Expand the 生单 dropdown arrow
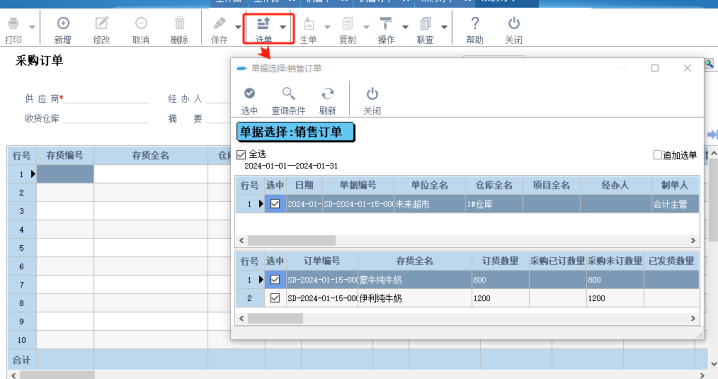The width and height of the screenshot is (718, 379). coord(327,27)
